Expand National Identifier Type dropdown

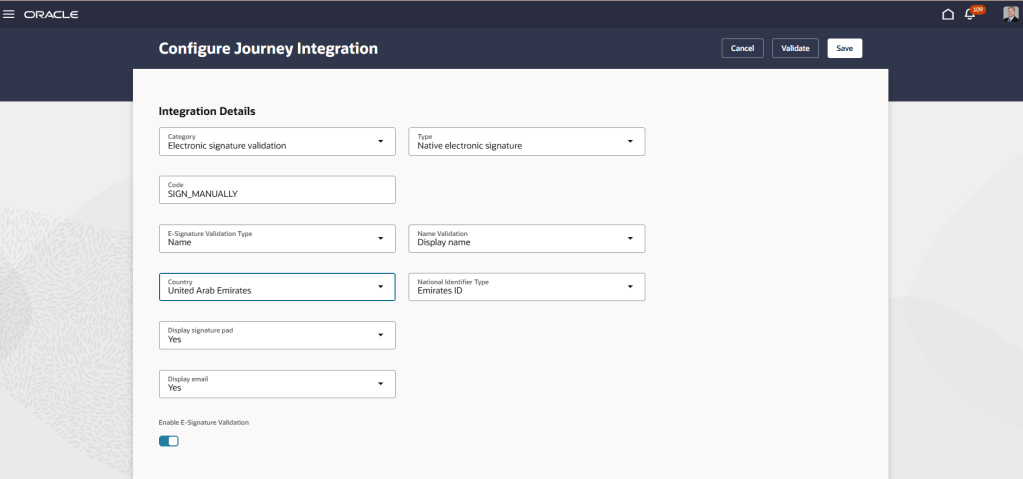coord(630,287)
